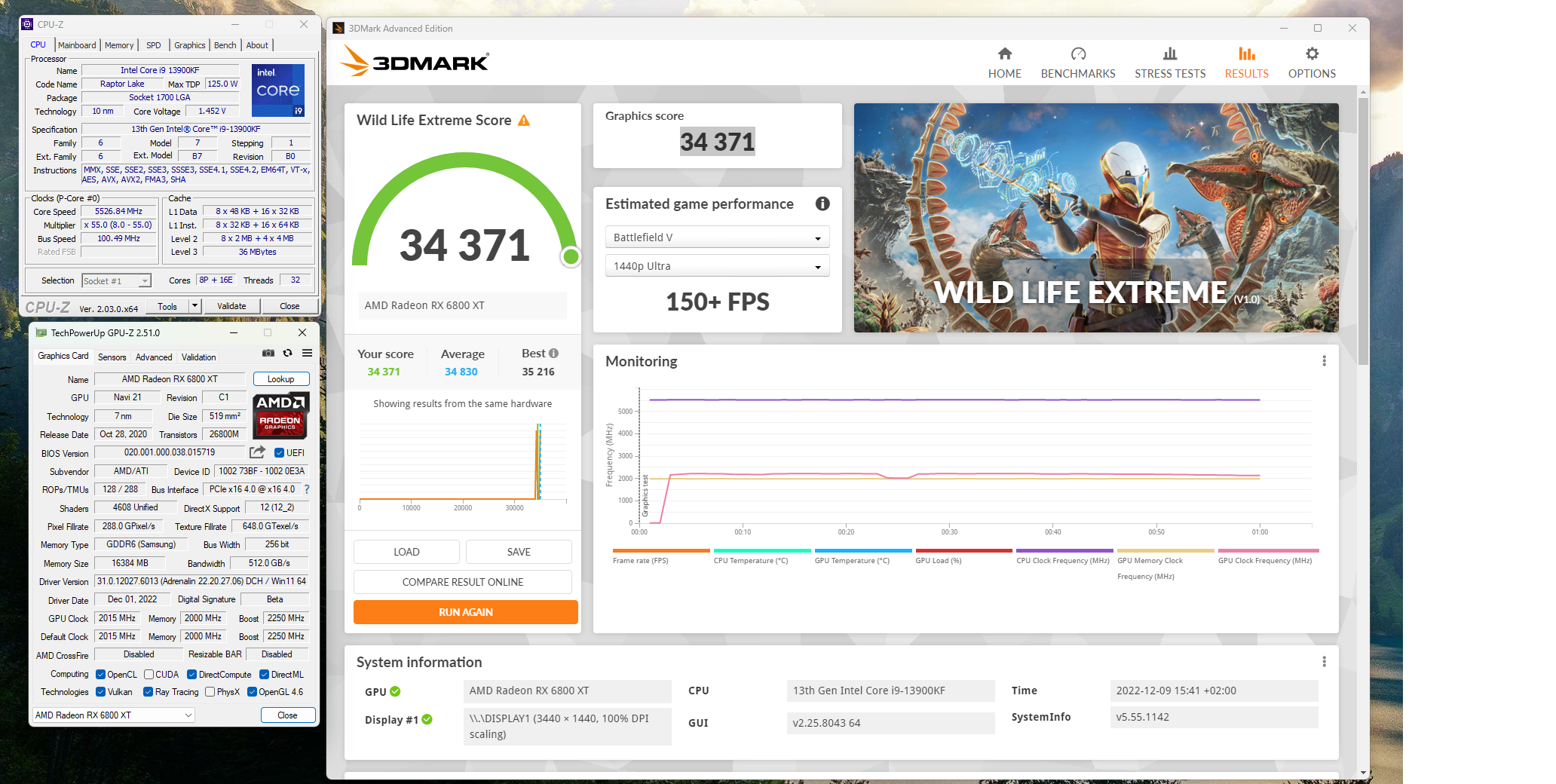Open the 3DMark OPTIONS gear
This screenshot has height=784, width=1556.
tap(1312, 63)
